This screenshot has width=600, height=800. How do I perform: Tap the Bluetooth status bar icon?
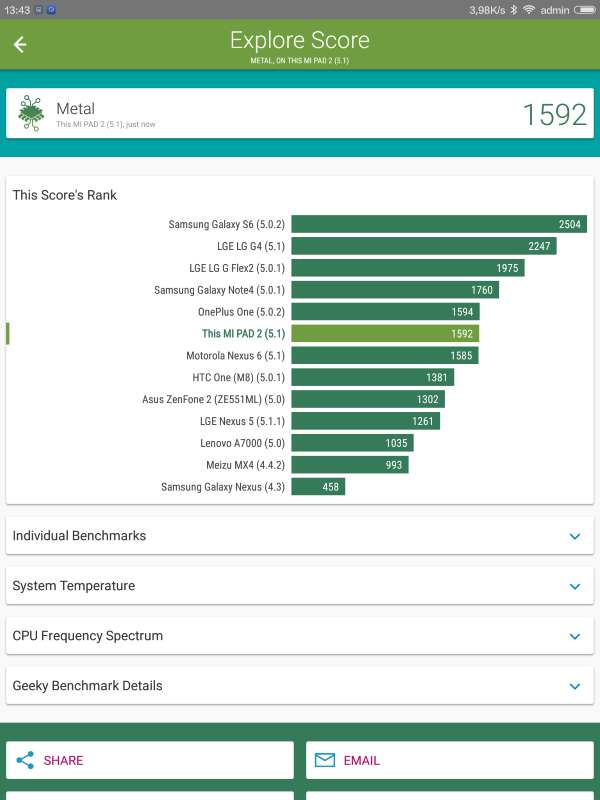coord(513,10)
